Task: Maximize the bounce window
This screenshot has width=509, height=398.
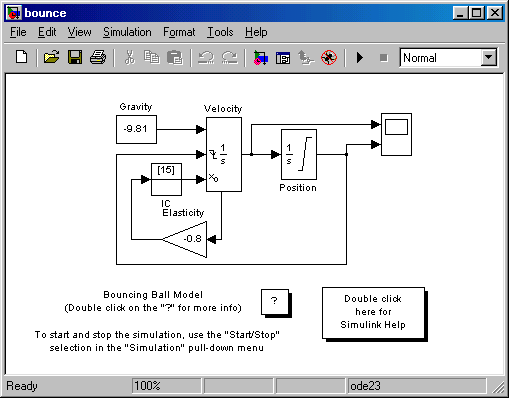Action: [476, 13]
